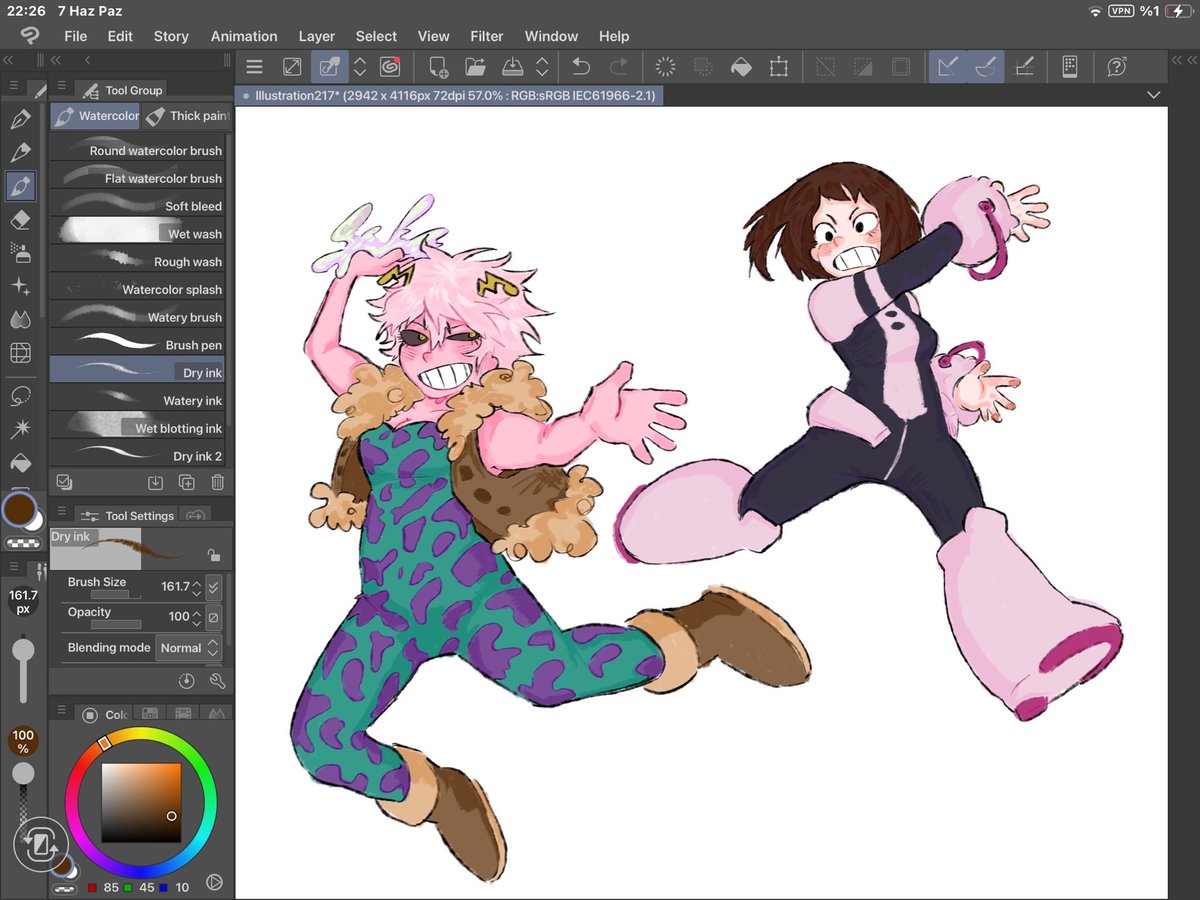Select the Pencil tool in the toolbar
1200x900 pixels.
click(20, 153)
